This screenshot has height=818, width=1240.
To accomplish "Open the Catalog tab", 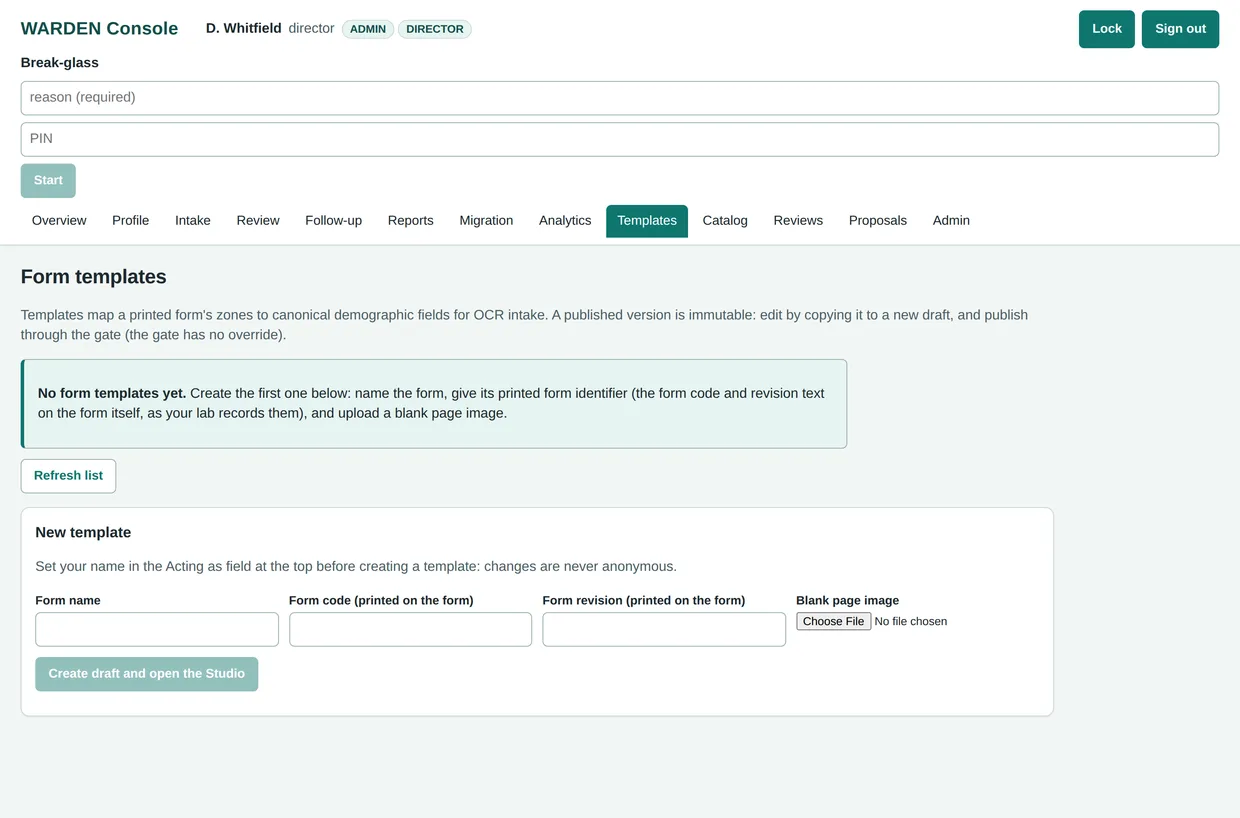I will (725, 221).
